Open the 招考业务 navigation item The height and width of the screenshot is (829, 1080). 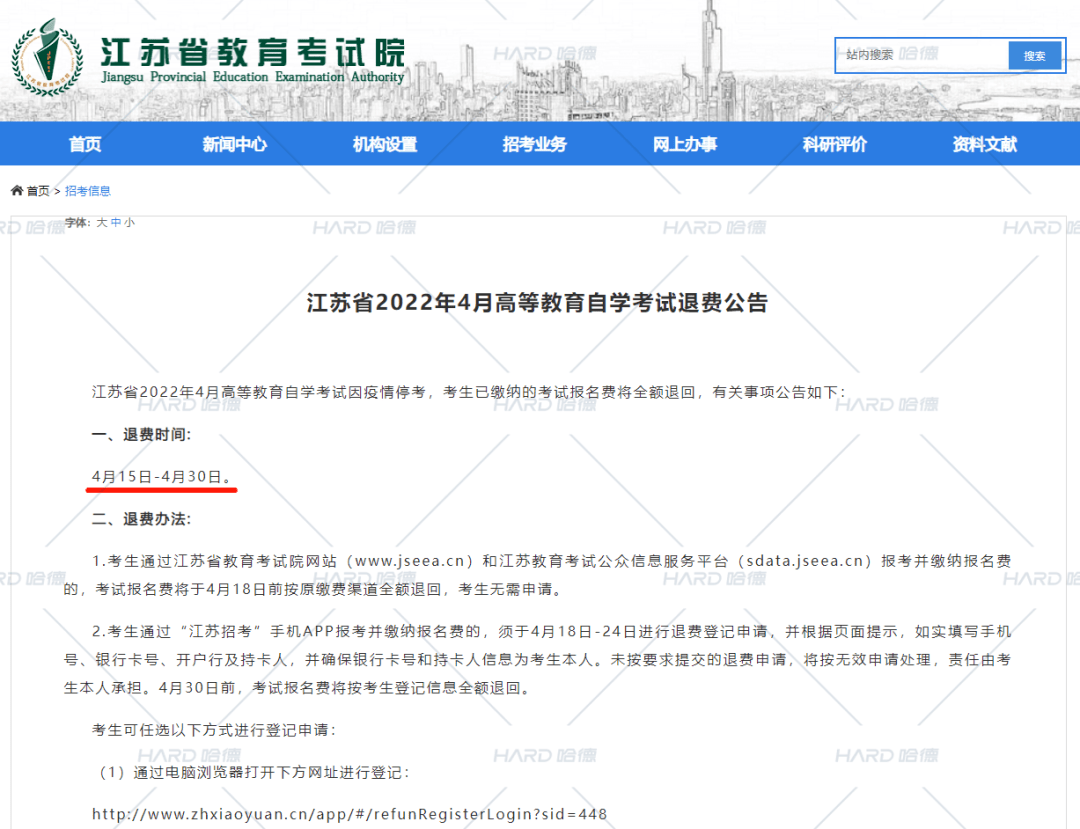tap(534, 144)
